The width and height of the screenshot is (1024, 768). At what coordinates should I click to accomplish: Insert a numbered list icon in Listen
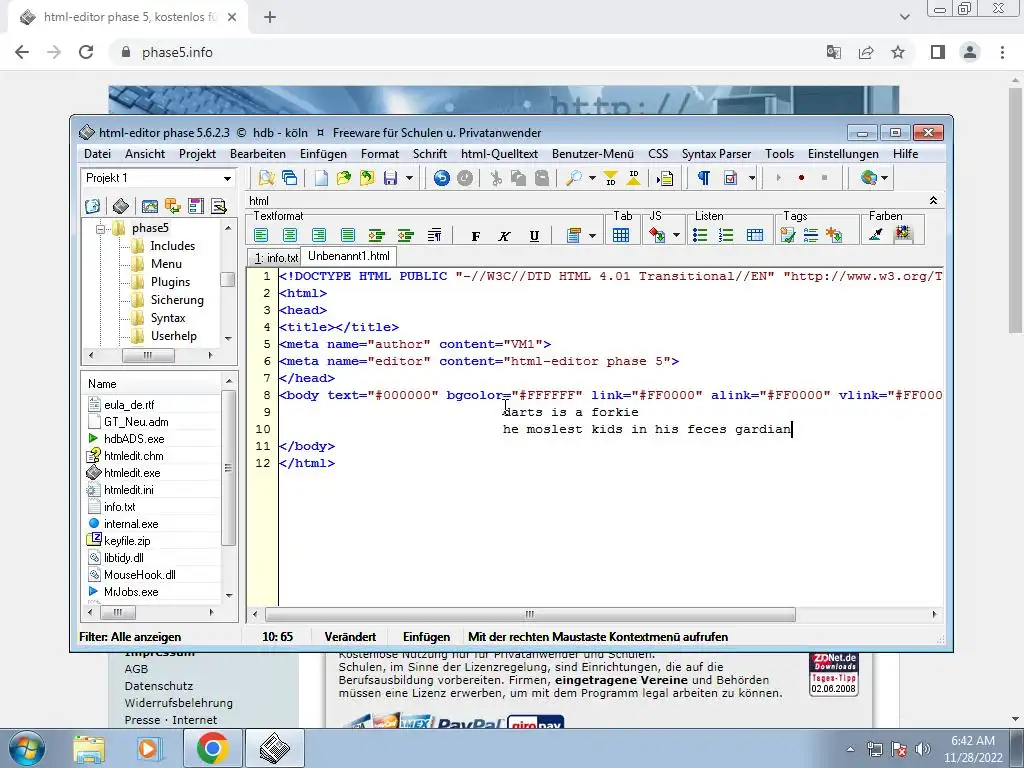point(726,235)
